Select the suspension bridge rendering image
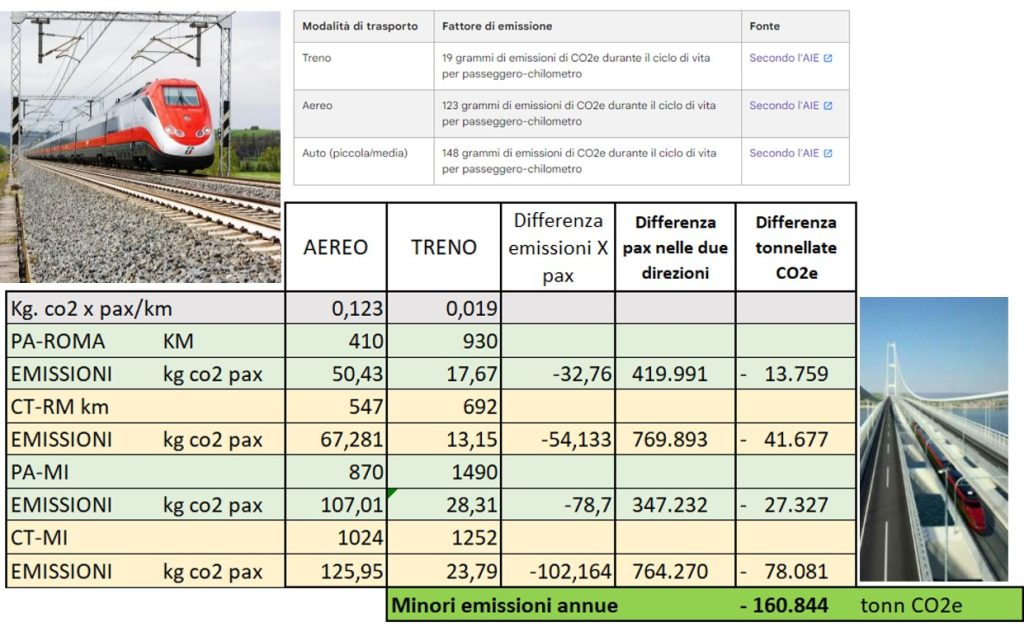The height and width of the screenshot is (627, 1024). pos(933,440)
